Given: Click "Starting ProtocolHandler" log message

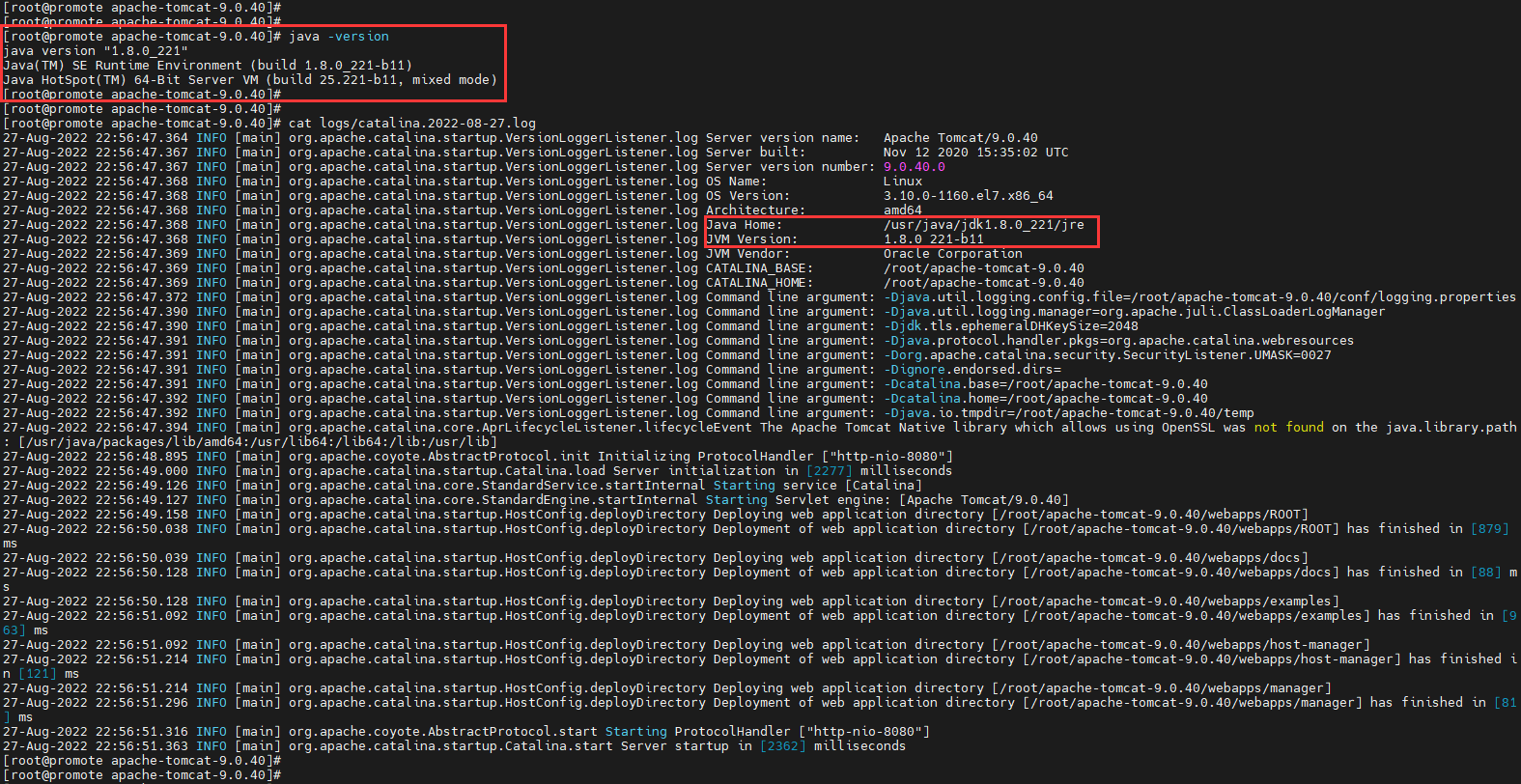Looking at the screenshot, I should pyautogui.click(x=768, y=732).
